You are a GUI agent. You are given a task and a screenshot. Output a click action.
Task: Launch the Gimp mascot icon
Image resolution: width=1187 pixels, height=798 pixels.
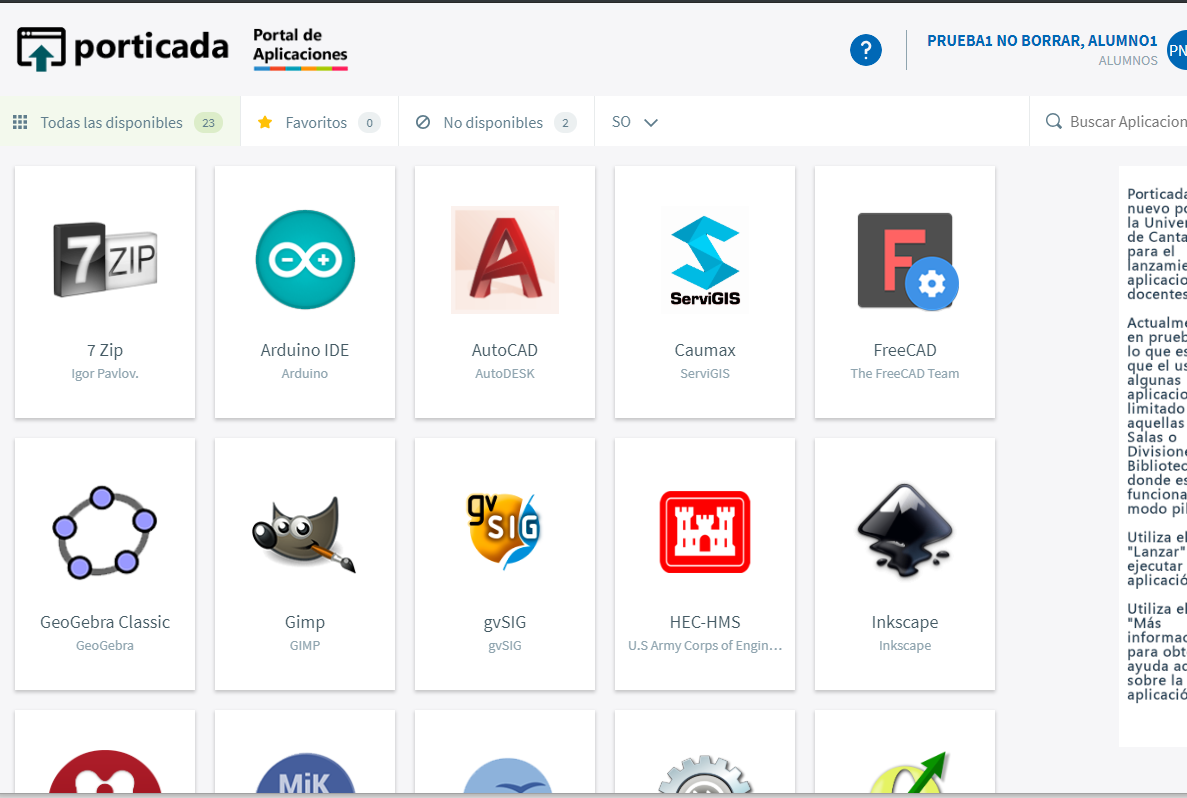click(304, 534)
